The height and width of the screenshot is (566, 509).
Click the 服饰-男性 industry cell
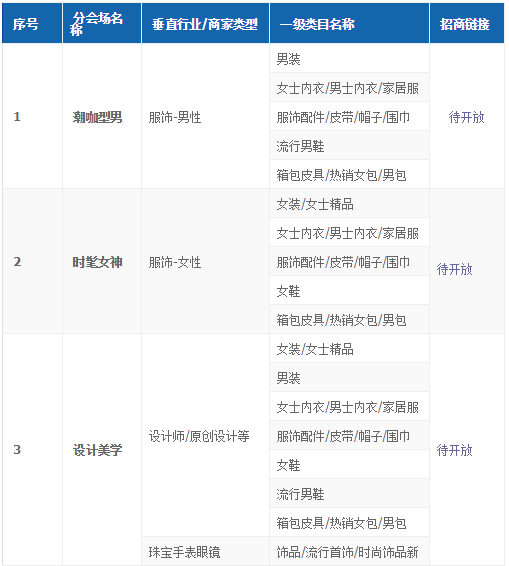point(205,116)
